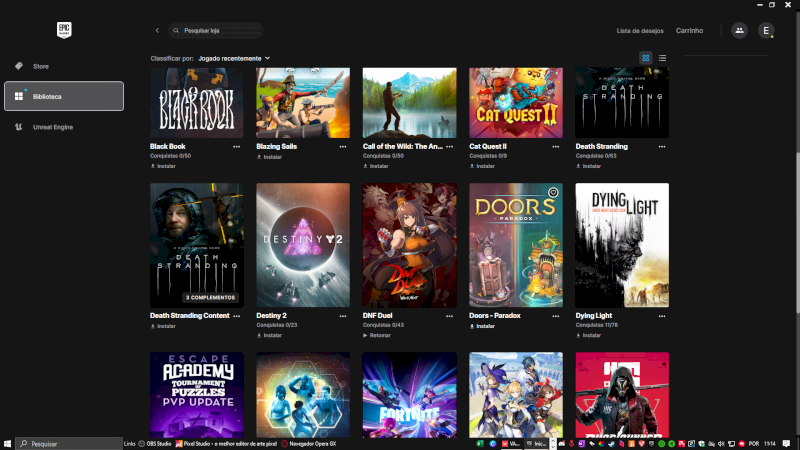The image size is (800, 450).
Task: Open Cat Quest II cover
Action: (x=516, y=103)
